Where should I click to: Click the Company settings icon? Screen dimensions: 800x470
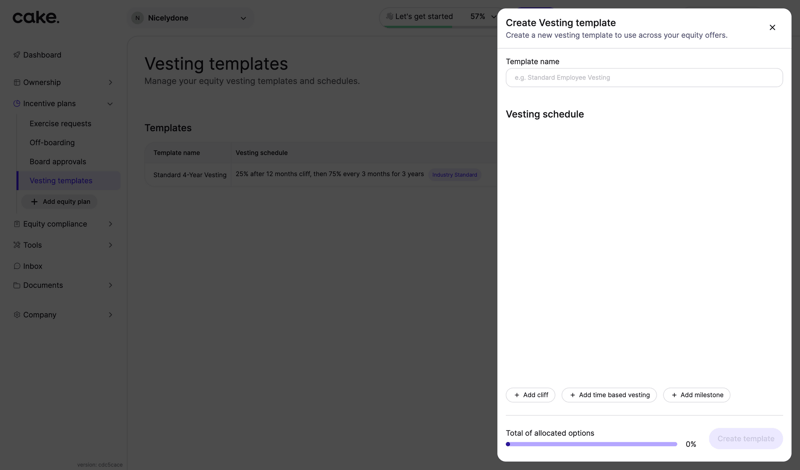point(17,315)
